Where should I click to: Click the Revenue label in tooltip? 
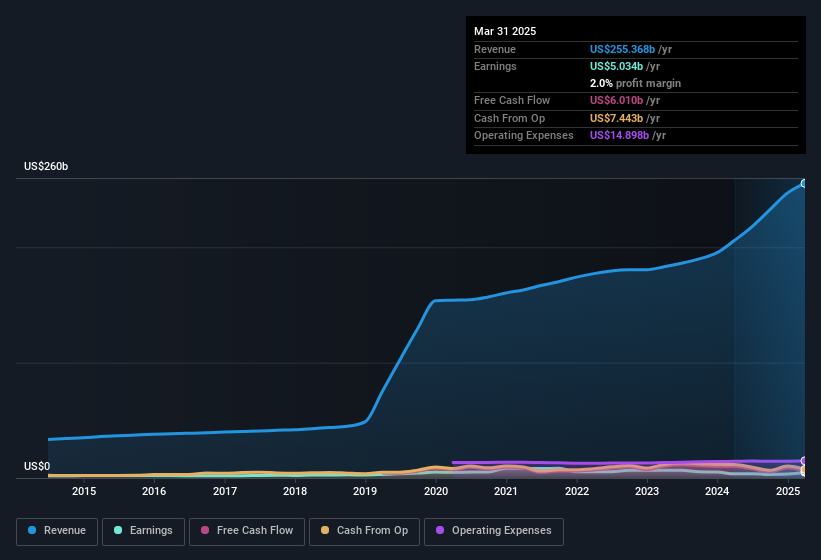(495, 49)
